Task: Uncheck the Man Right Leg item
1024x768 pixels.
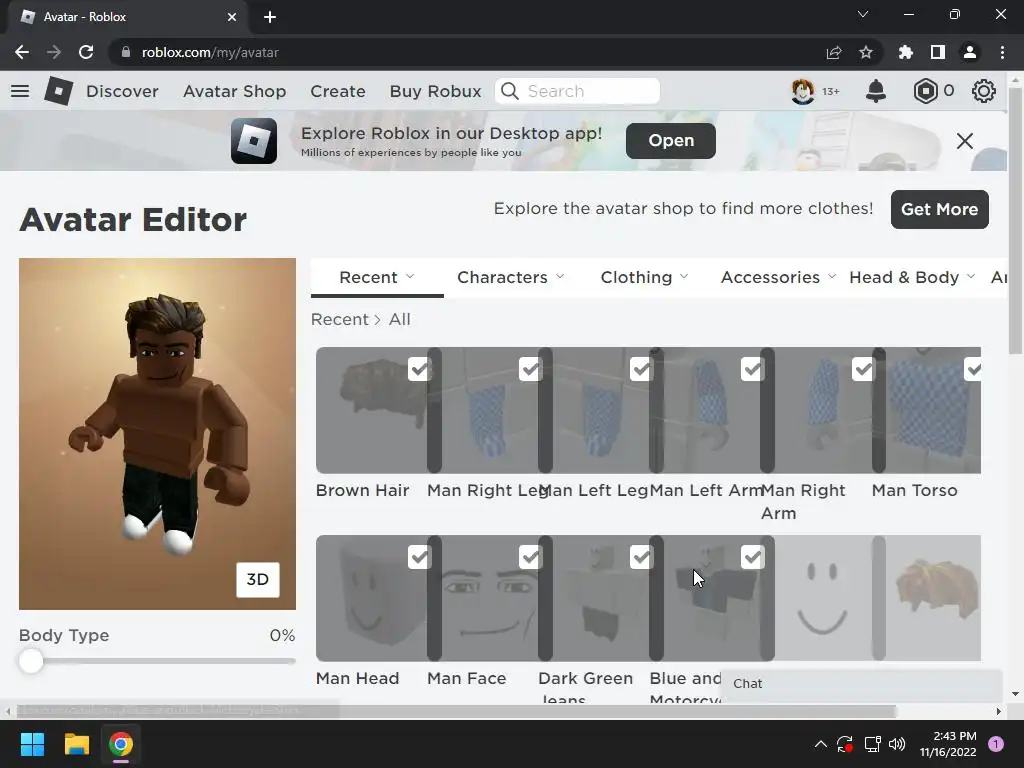Action: coord(530,369)
